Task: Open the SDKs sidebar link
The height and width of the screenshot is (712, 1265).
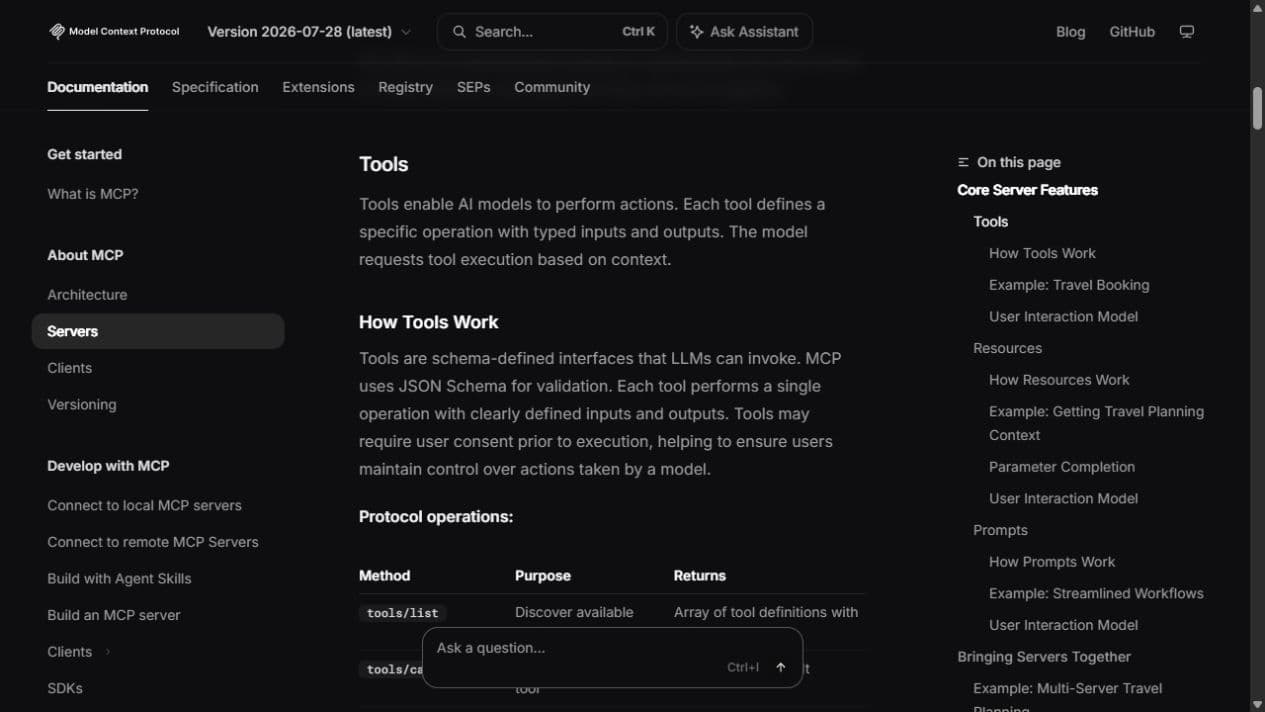Action: 65,689
